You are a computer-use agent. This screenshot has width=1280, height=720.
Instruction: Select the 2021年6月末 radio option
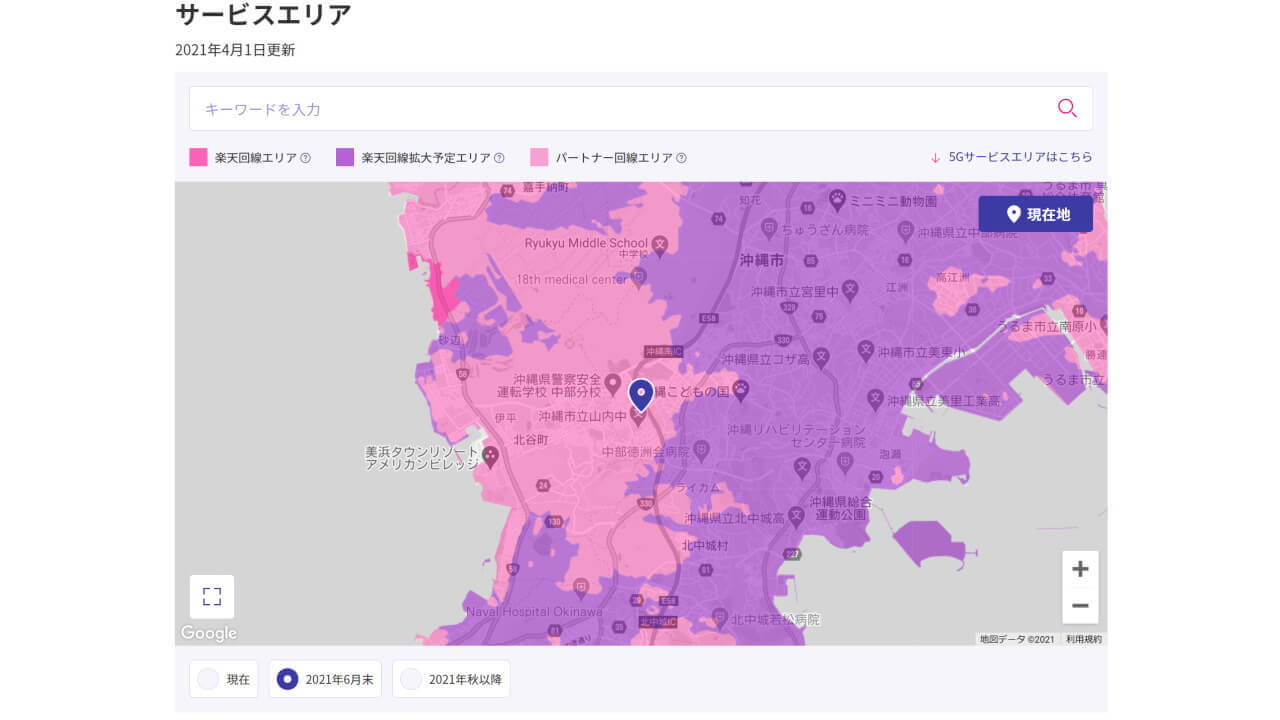(x=287, y=678)
